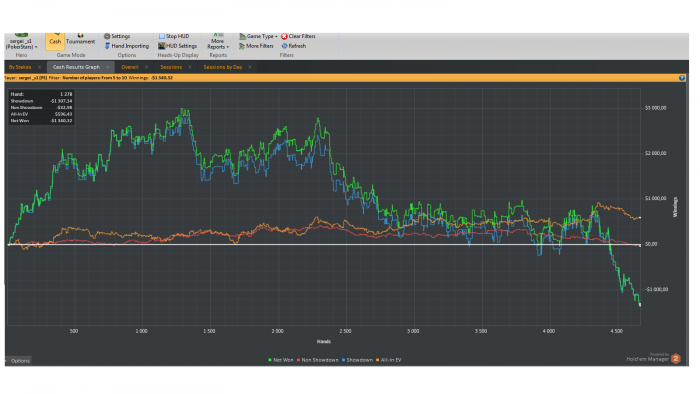The image size is (700, 394).
Task: Expand the Game Type dropdown
Action: [x=258, y=36]
